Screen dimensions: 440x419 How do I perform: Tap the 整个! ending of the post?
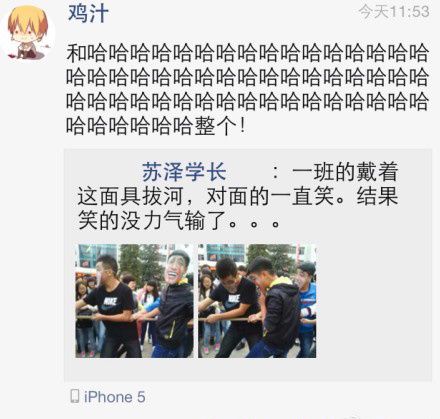[220, 126]
